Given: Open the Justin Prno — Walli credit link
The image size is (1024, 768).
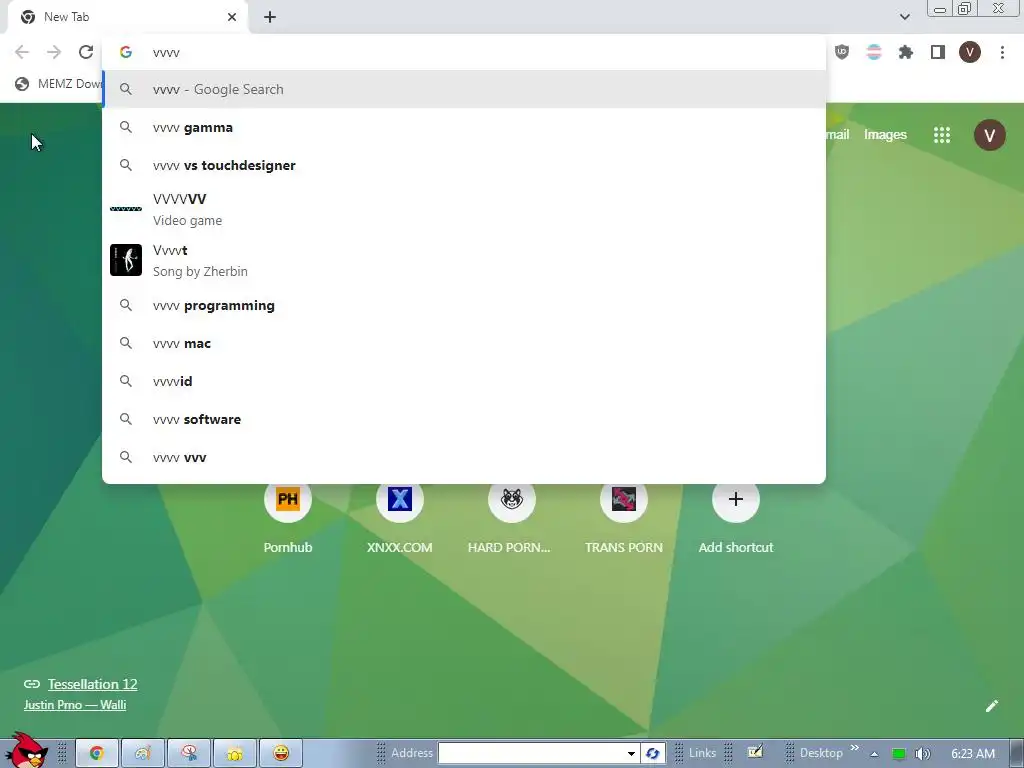Looking at the screenshot, I should 75,705.
